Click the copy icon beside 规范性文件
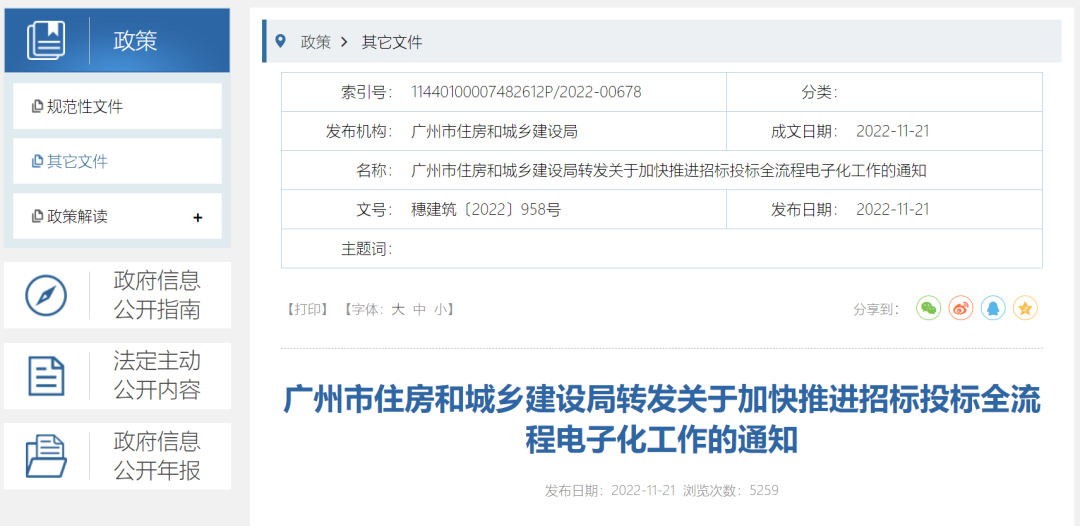Viewport: 1080px width, 526px height. point(37,107)
